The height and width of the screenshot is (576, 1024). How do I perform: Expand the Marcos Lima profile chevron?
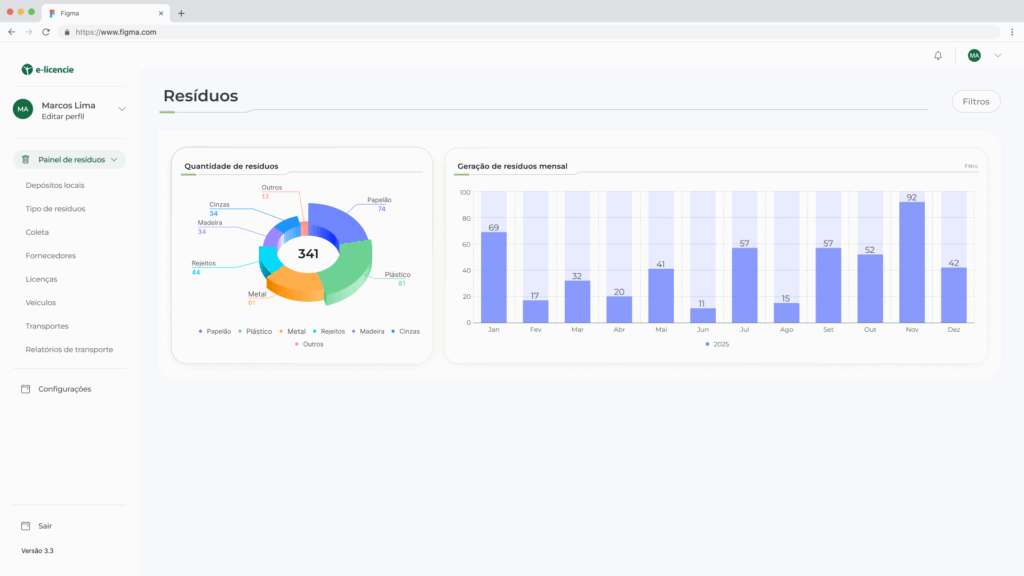coord(122,109)
